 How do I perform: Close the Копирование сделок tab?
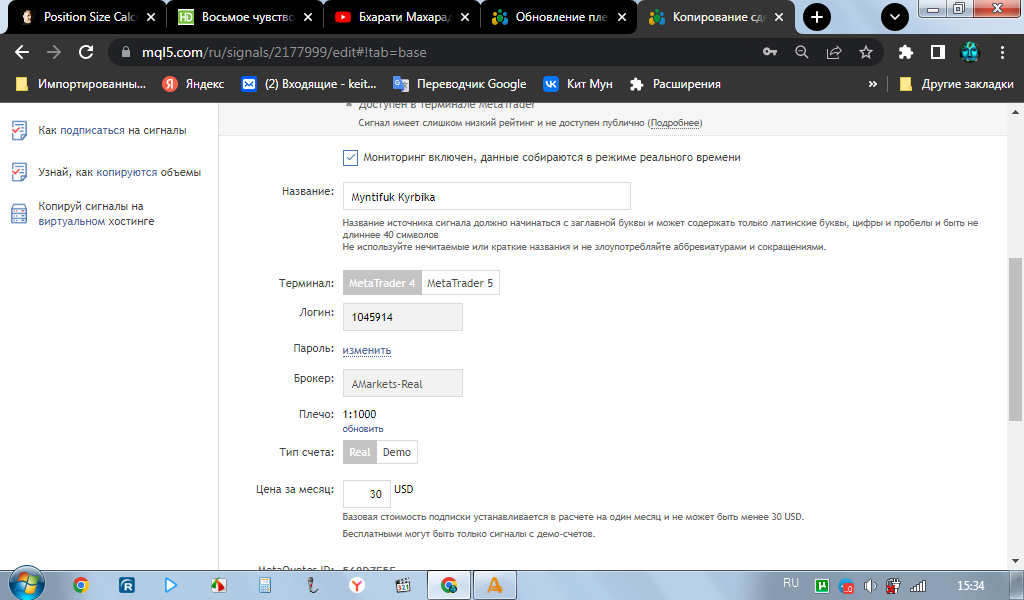[x=778, y=17]
